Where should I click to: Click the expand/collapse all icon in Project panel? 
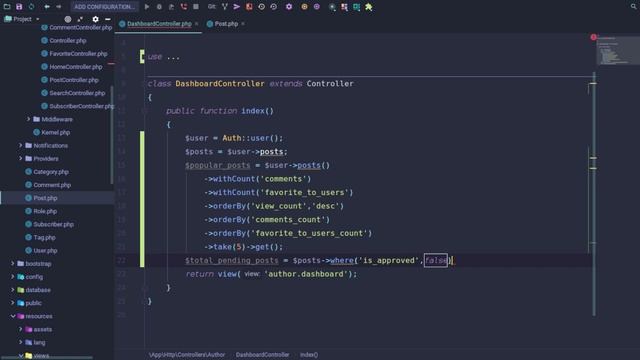pos(80,19)
